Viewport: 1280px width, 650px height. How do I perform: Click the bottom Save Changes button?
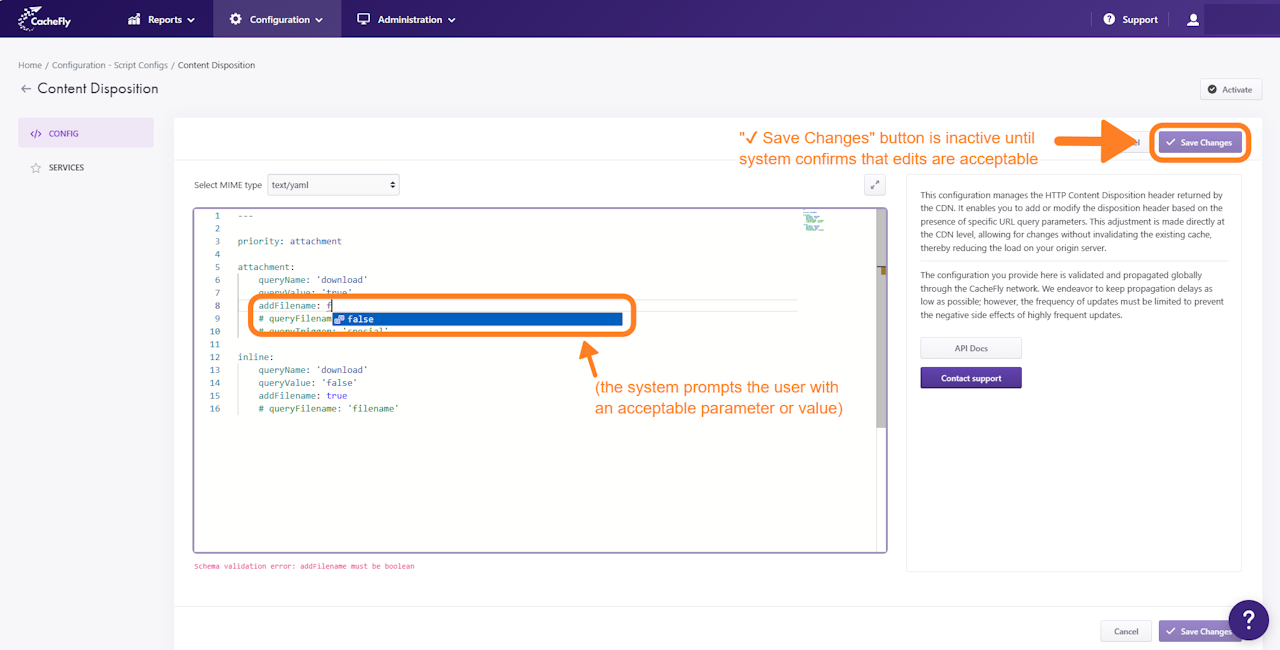pyautogui.click(x=1197, y=631)
